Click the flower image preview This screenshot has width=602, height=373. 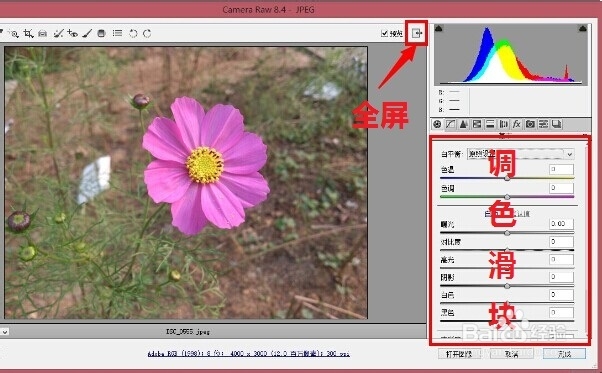click(x=186, y=183)
